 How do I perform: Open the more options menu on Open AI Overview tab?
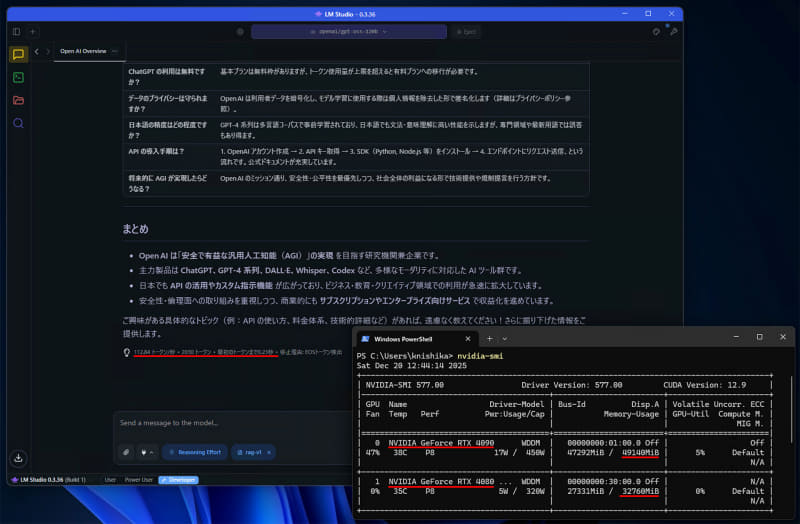coord(115,52)
